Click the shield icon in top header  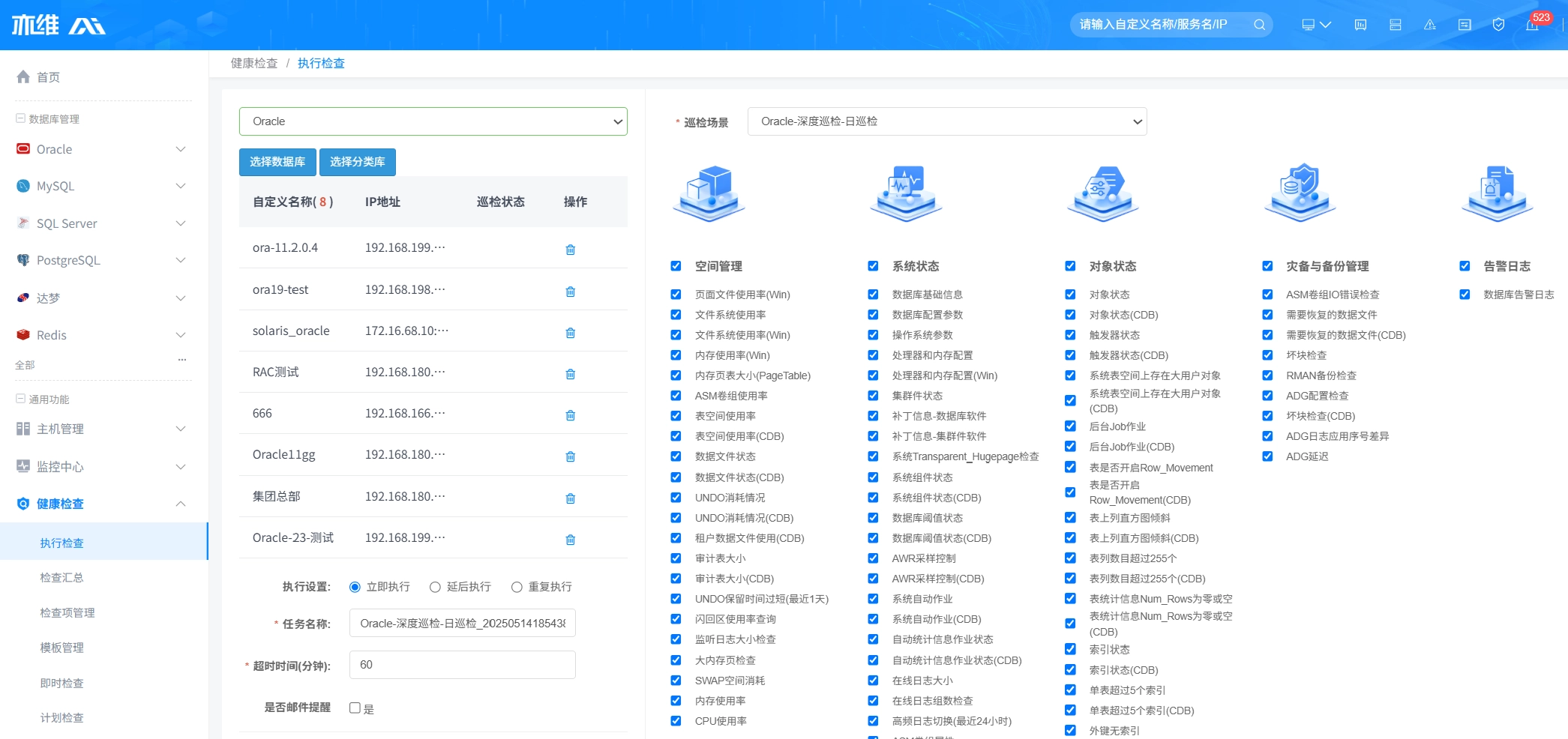[1498, 25]
